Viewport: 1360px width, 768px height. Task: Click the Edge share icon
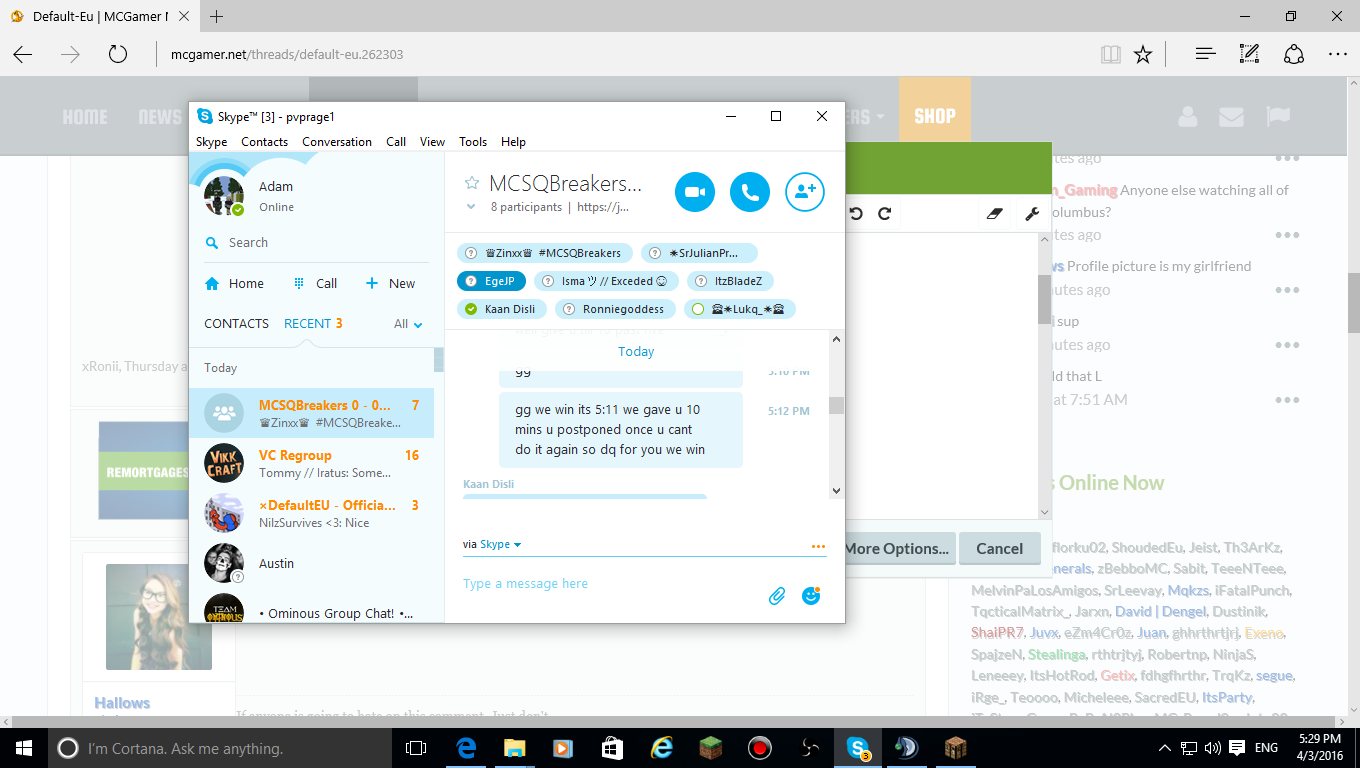[x=1294, y=54]
